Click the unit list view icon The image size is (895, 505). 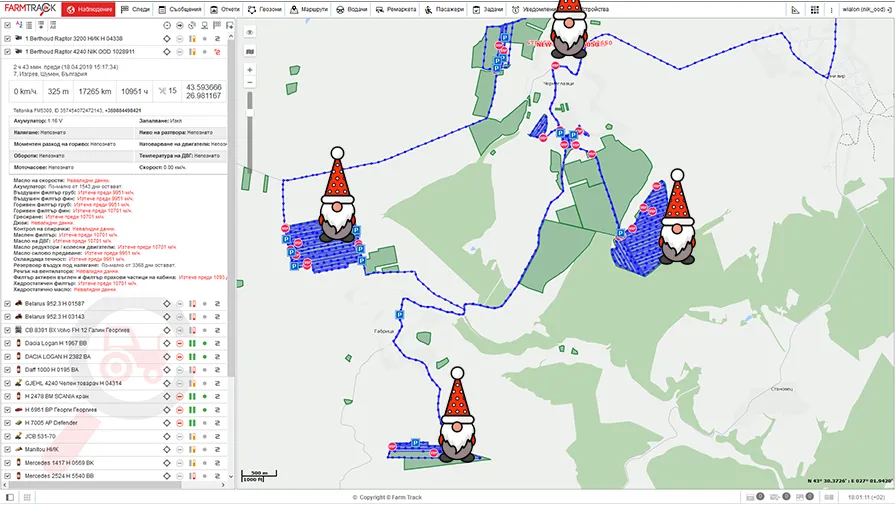29,25
